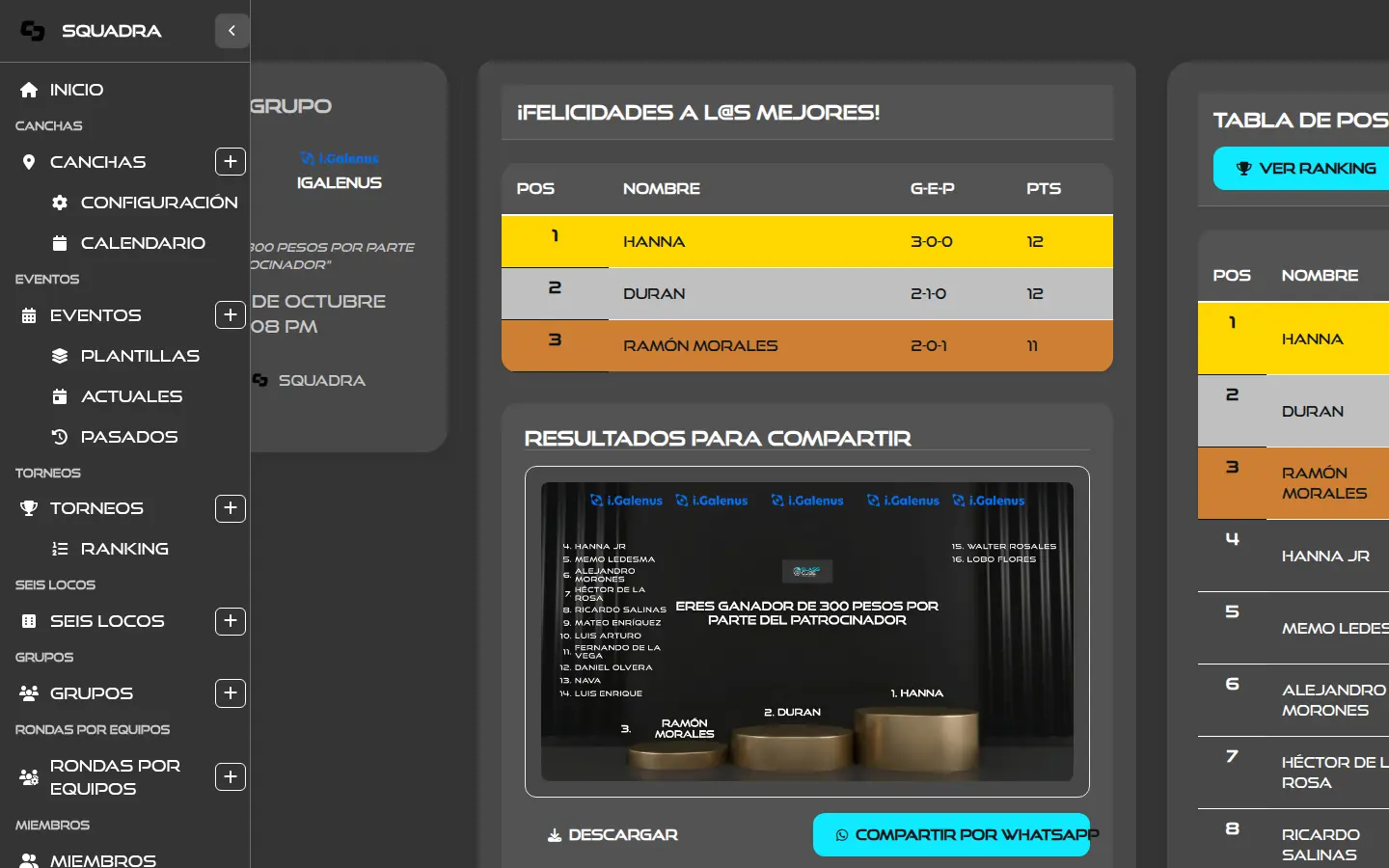This screenshot has width=1389, height=868.
Task: Click the results podium preview image
Action: (807, 632)
